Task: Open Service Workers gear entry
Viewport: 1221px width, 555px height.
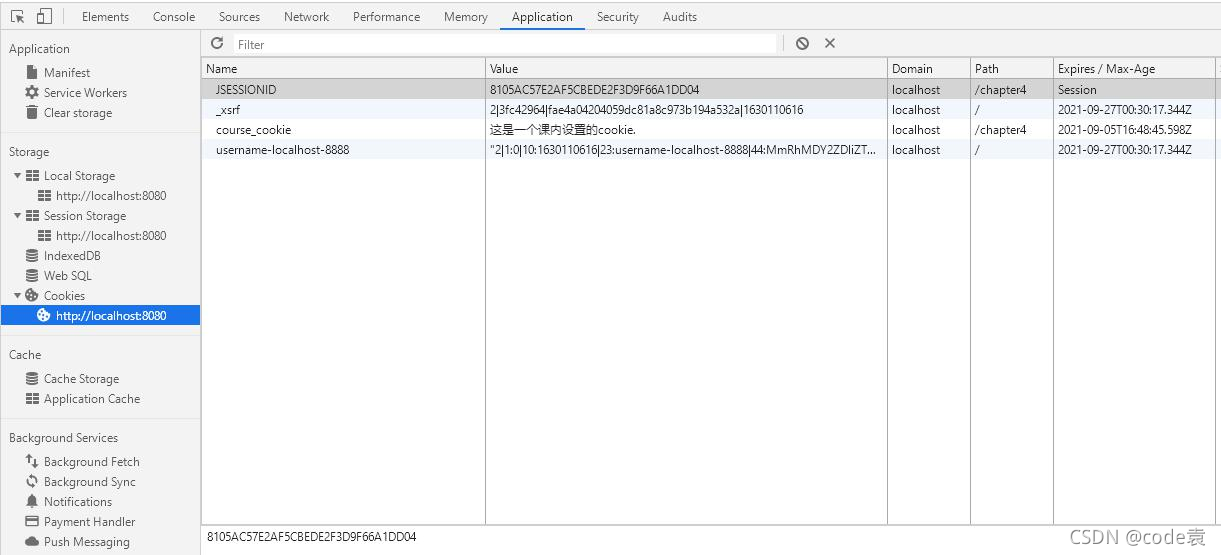Action: click(84, 93)
